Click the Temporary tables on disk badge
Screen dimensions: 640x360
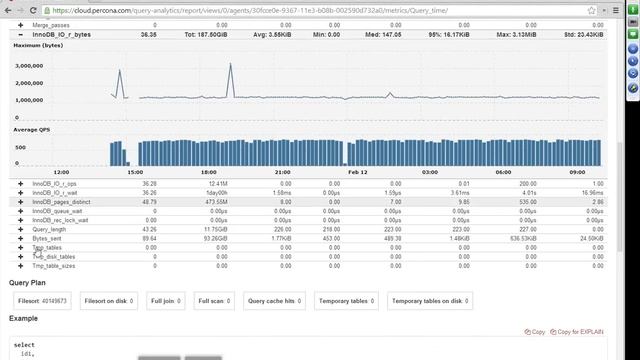(x=430, y=301)
